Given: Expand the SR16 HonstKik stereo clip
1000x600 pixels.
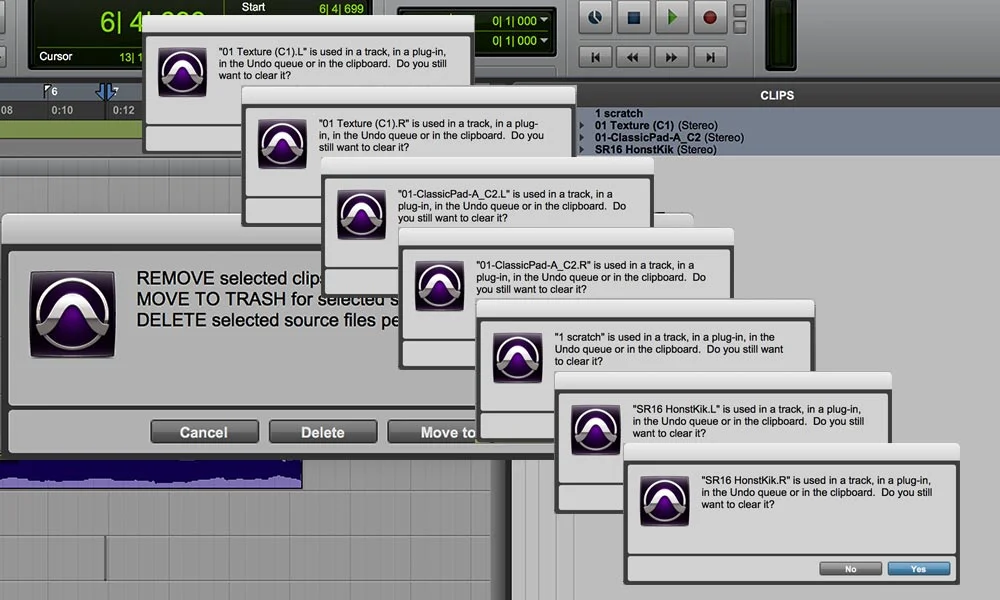Looking at the screenshot, I should click(582, 150).
